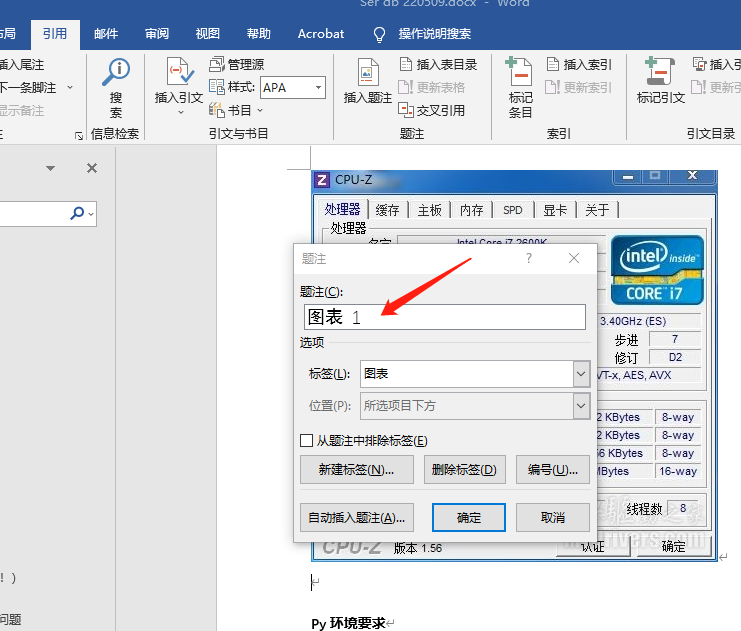Confirm the caption with 确定
The height and width of the screenshot is (631, 741).
click(x=469, y=518)
